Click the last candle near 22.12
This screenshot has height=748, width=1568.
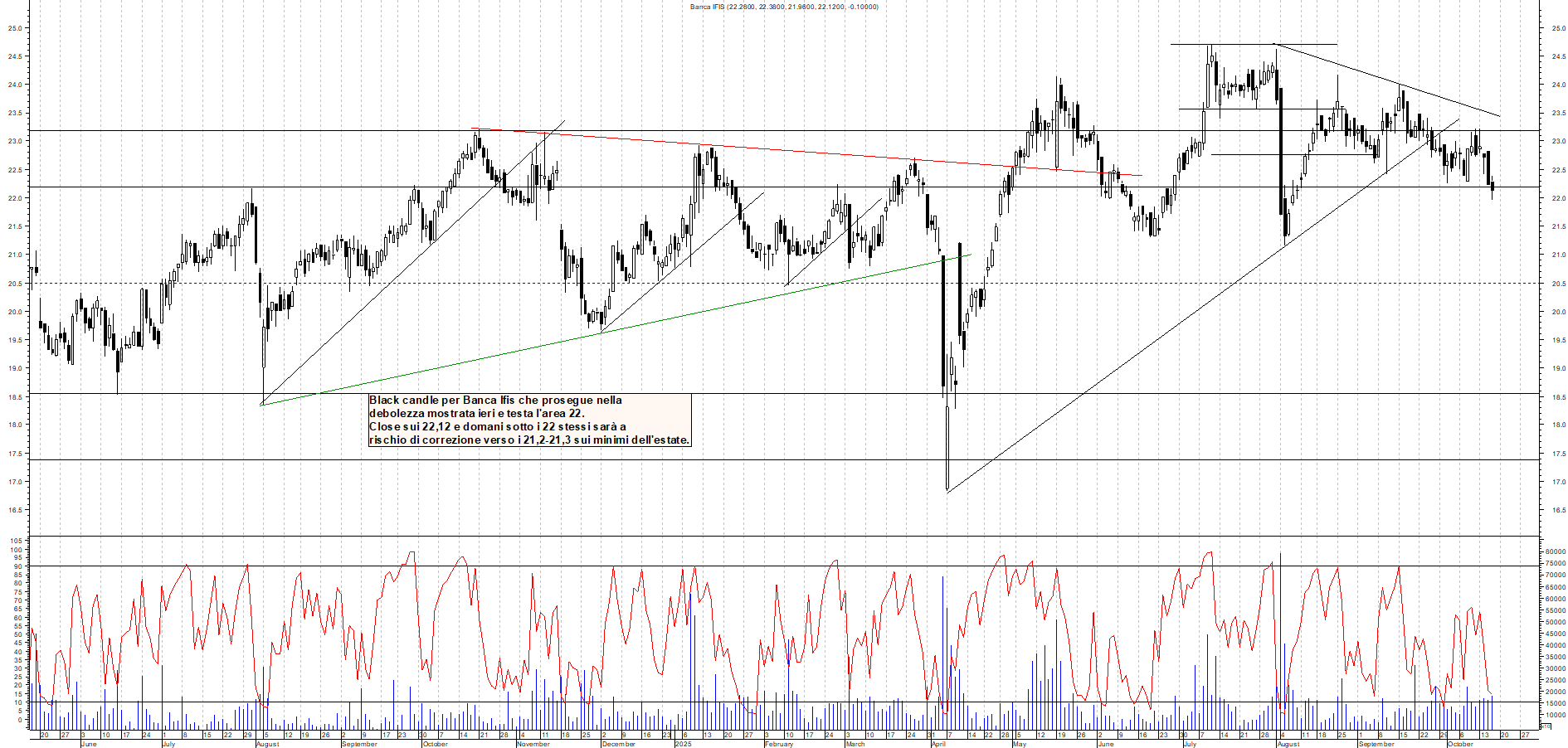click(1493, 187)
